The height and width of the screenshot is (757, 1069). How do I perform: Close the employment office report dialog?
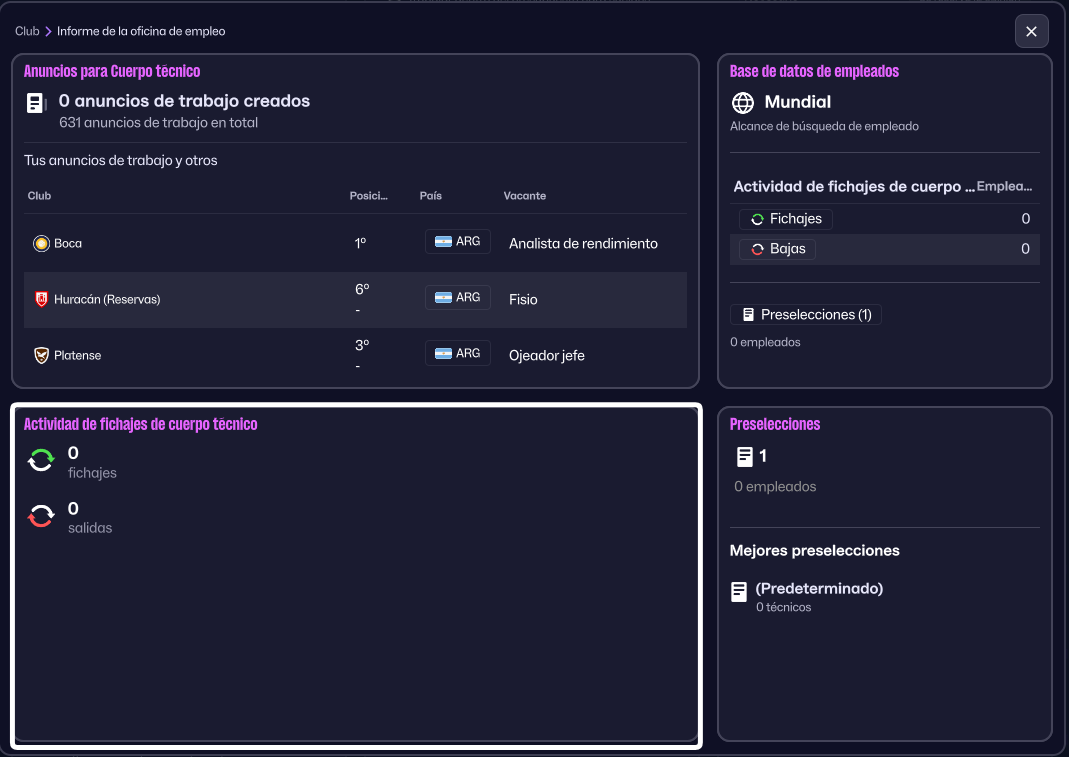1031,31
